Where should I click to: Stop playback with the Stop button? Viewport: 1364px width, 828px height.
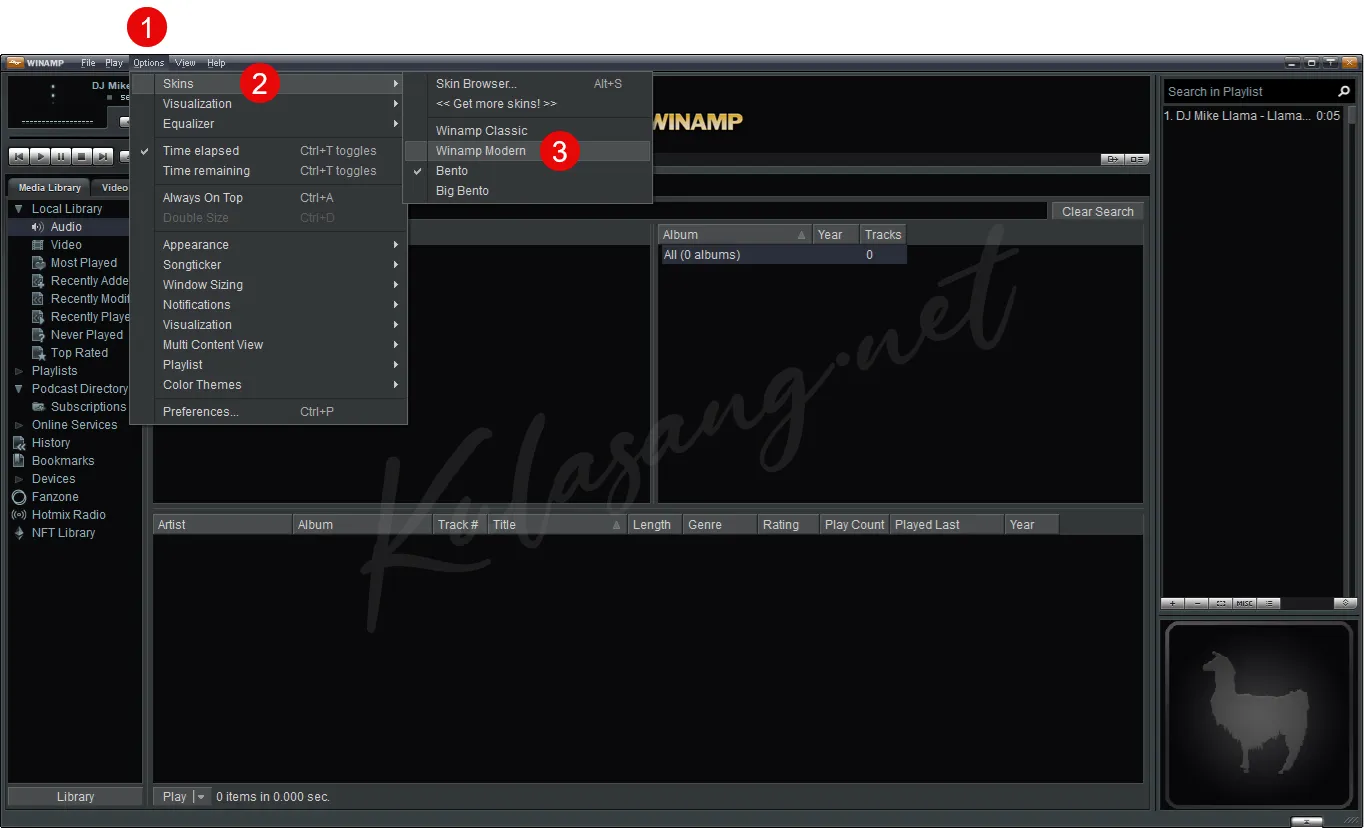[x=81, y=156]
